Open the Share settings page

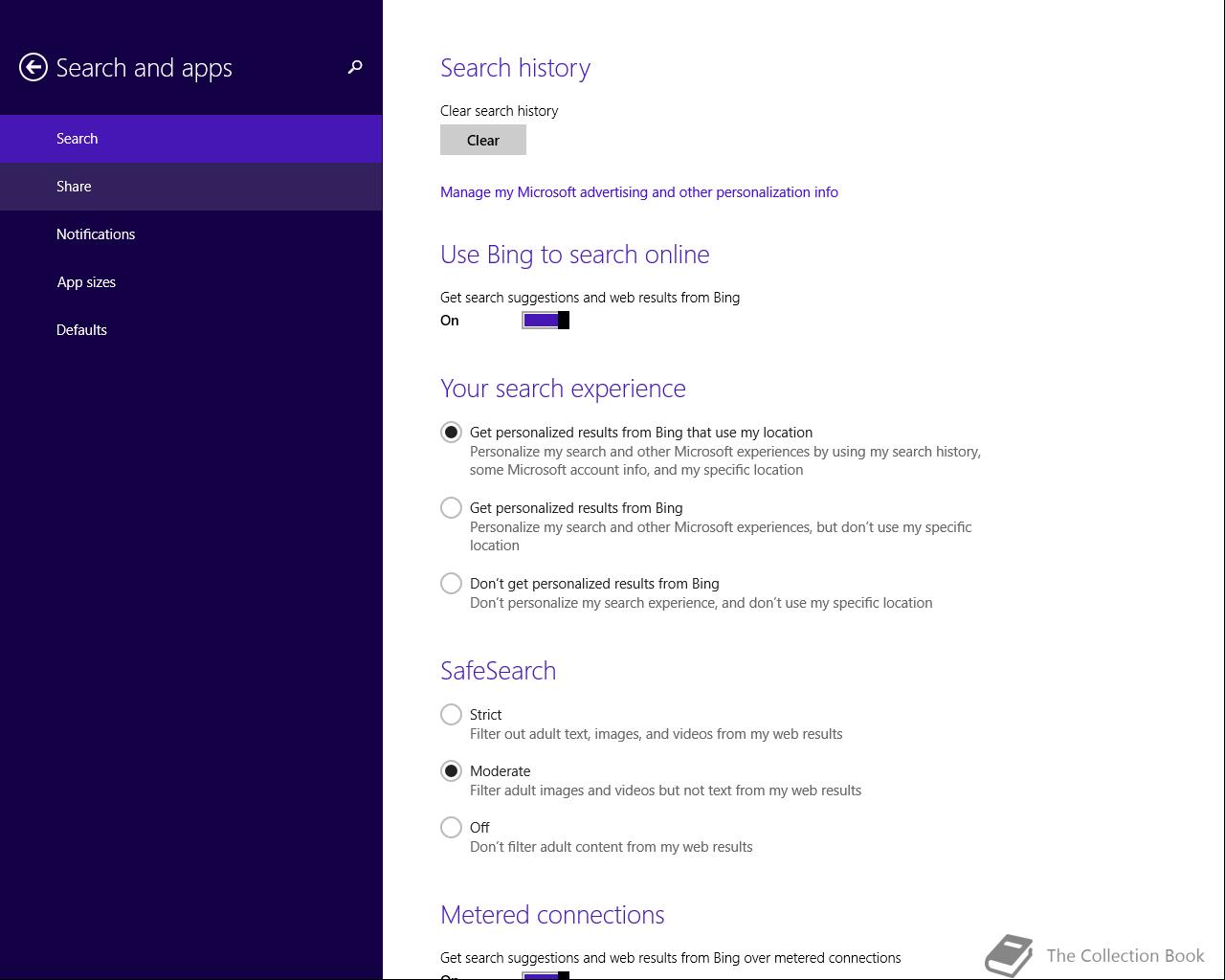(x=191, y=187)
